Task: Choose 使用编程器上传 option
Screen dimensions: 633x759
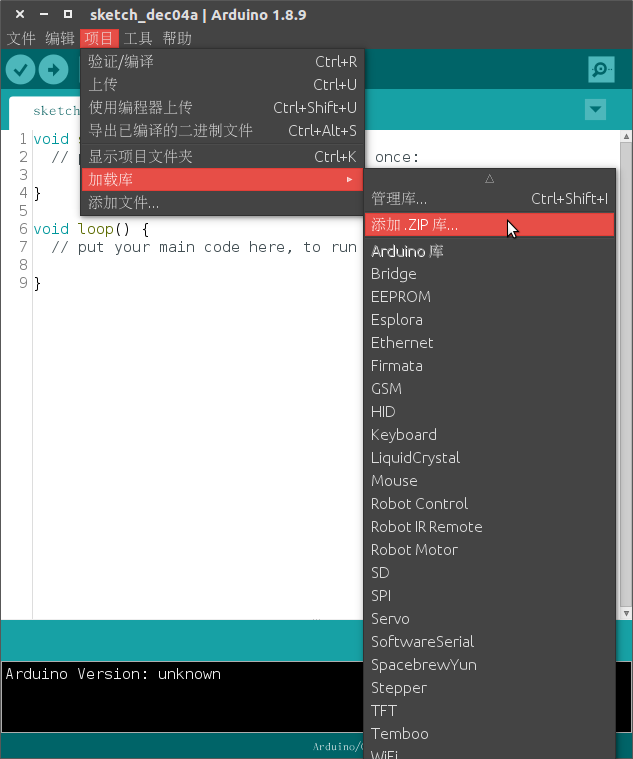Action: click(222, 107)
